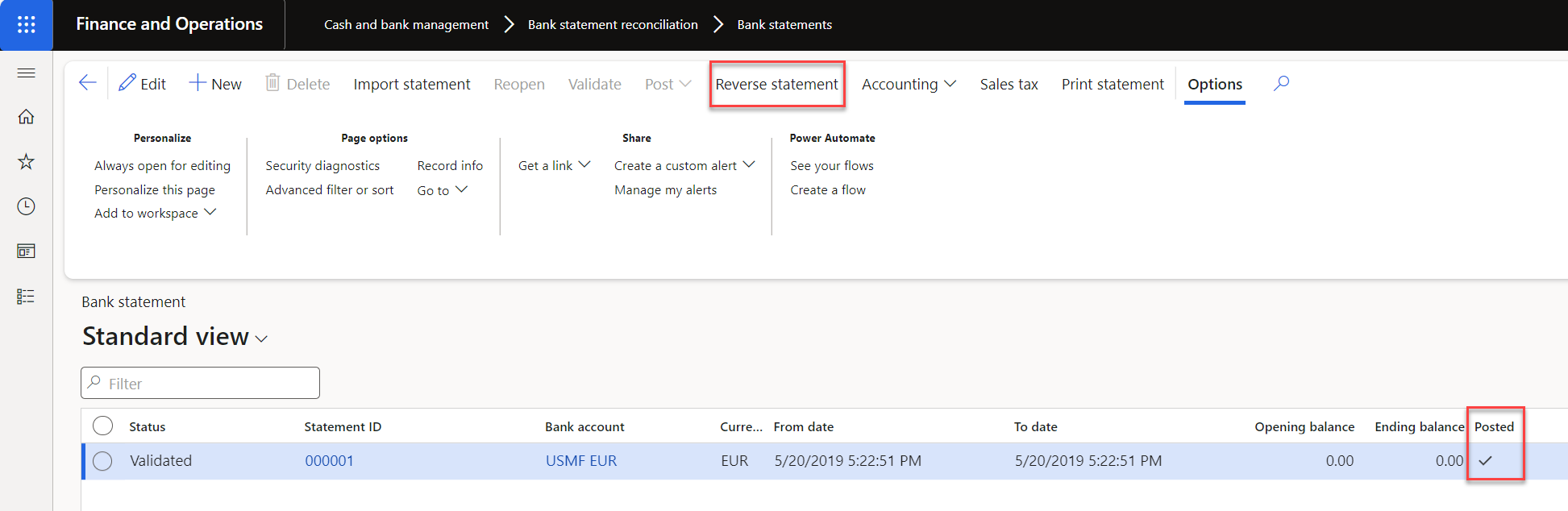This screenshot has width=1568, height=511.
Task: Click Create a flow
Action: click(828, 190)
